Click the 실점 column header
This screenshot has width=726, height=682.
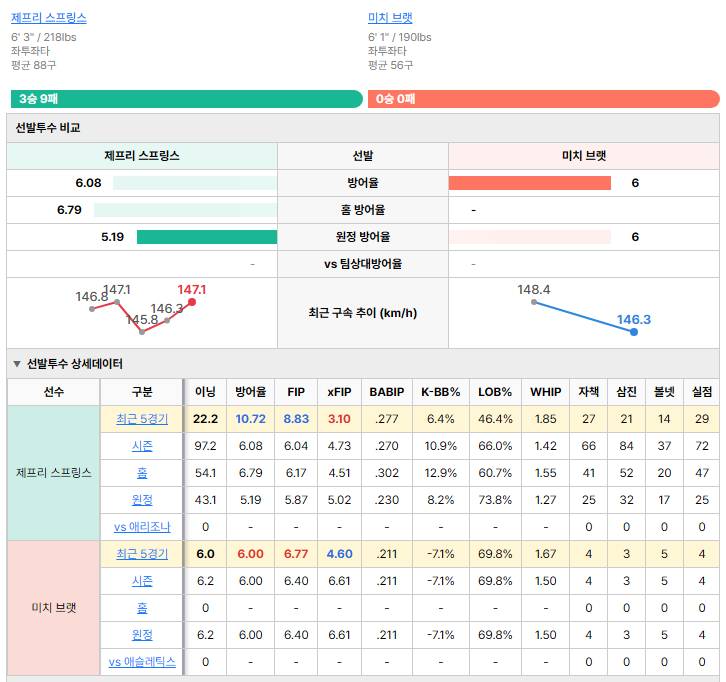click(x=701, y=392)
